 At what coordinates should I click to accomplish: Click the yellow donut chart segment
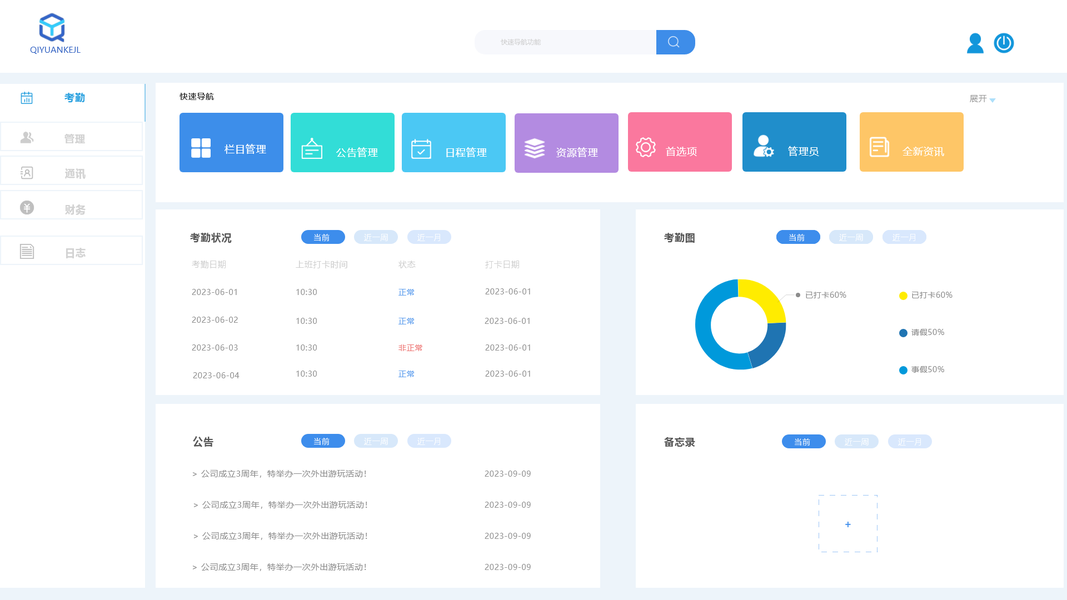pos(766,297)
